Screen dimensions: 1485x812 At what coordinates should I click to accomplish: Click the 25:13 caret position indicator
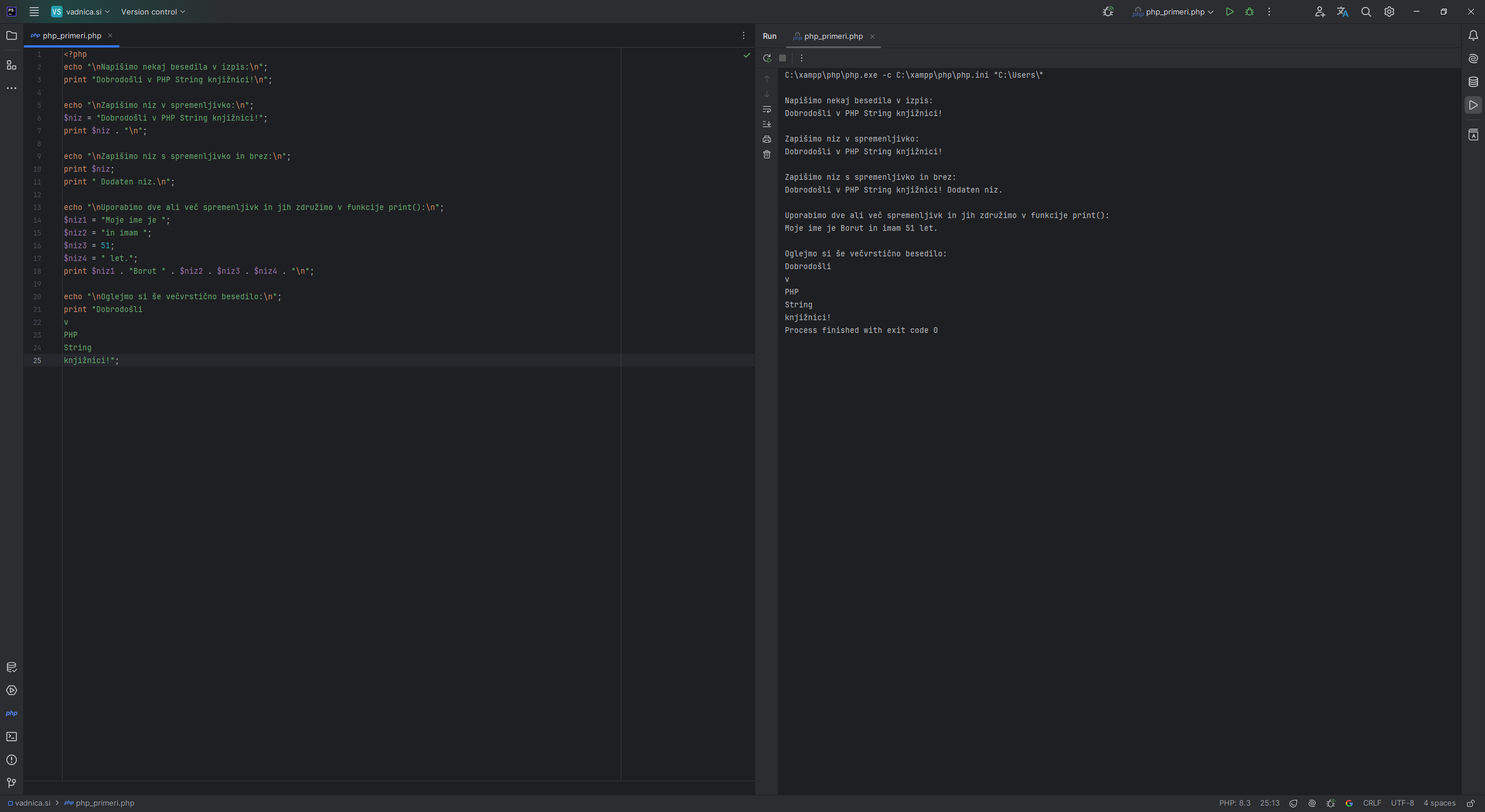coord(1269,803)
